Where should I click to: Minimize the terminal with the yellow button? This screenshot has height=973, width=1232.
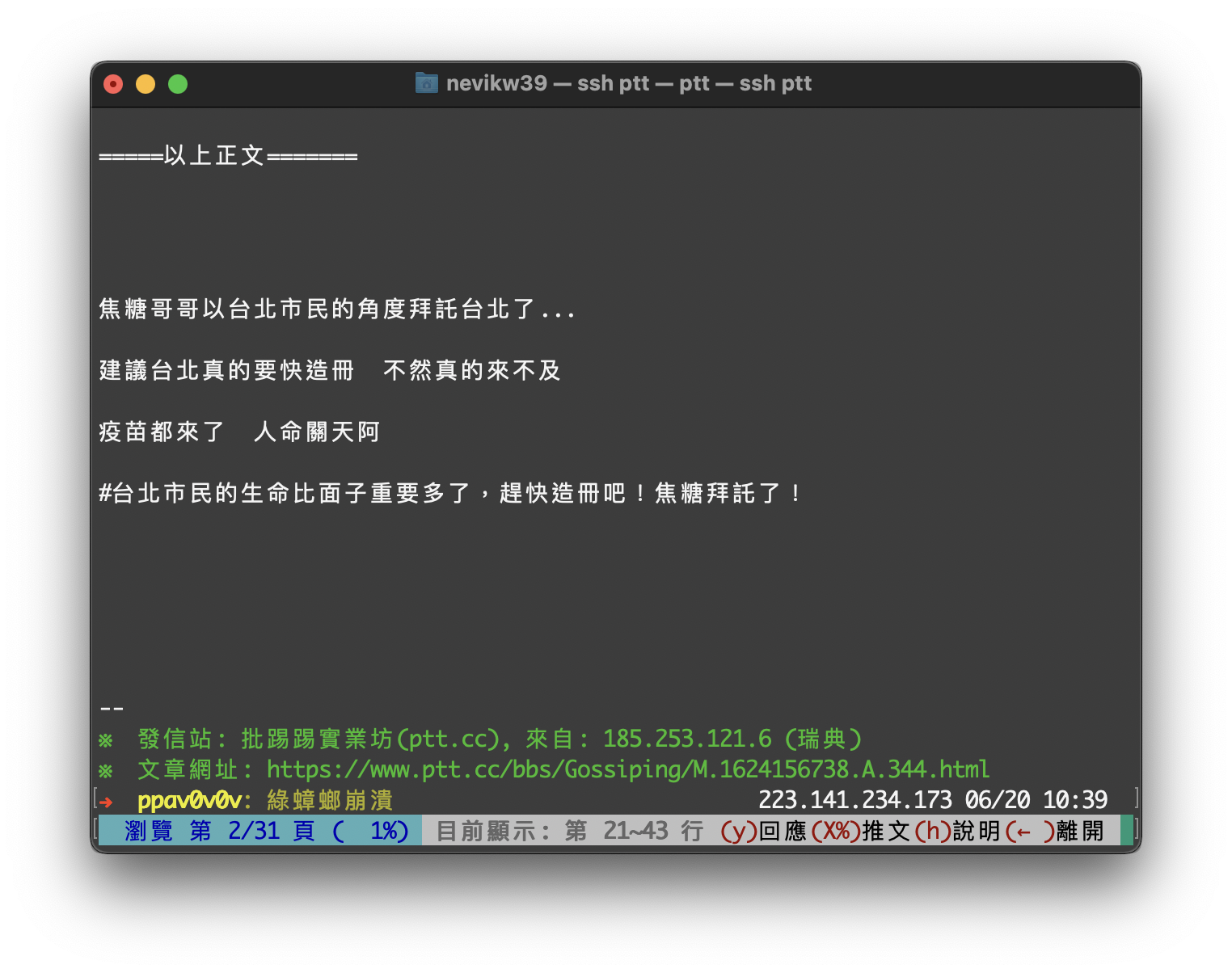click(146, 84)
